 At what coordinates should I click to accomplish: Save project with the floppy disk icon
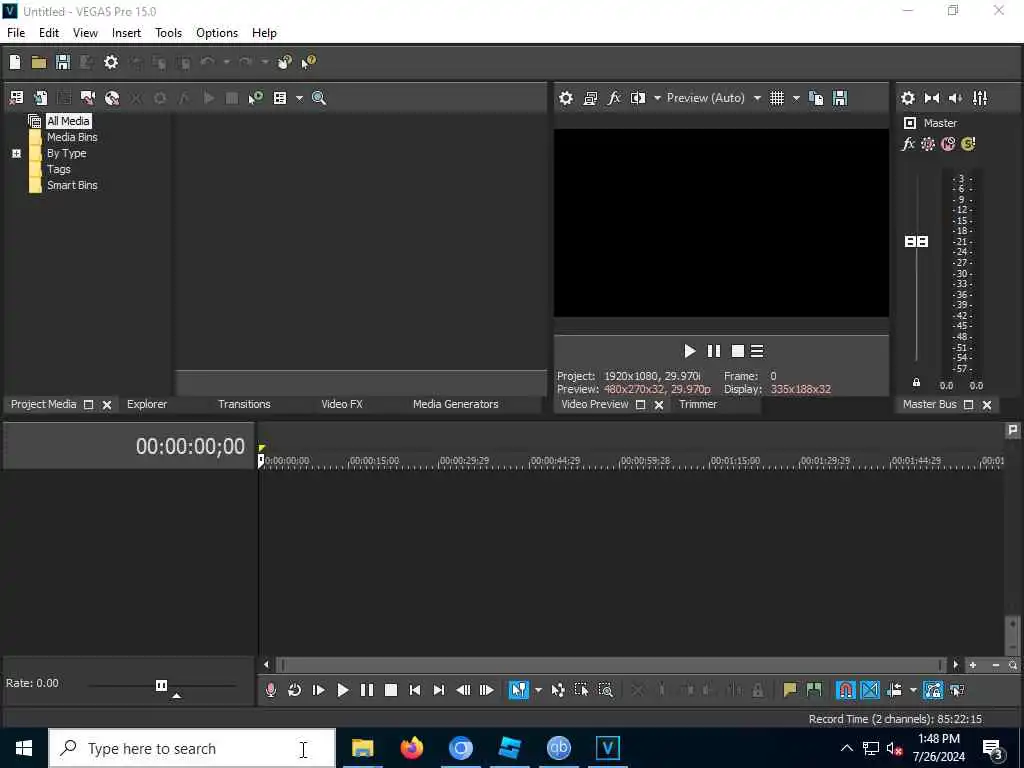coord(63,62)
